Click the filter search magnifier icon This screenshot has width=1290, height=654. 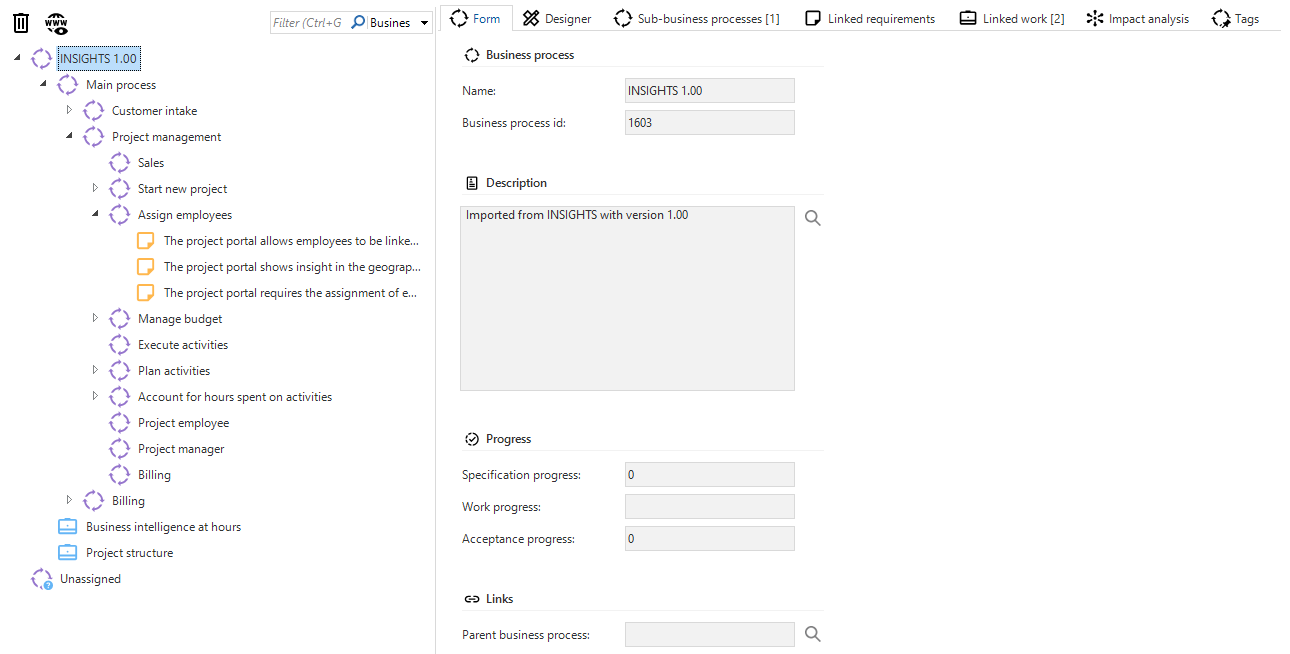(x=358, y=22)
